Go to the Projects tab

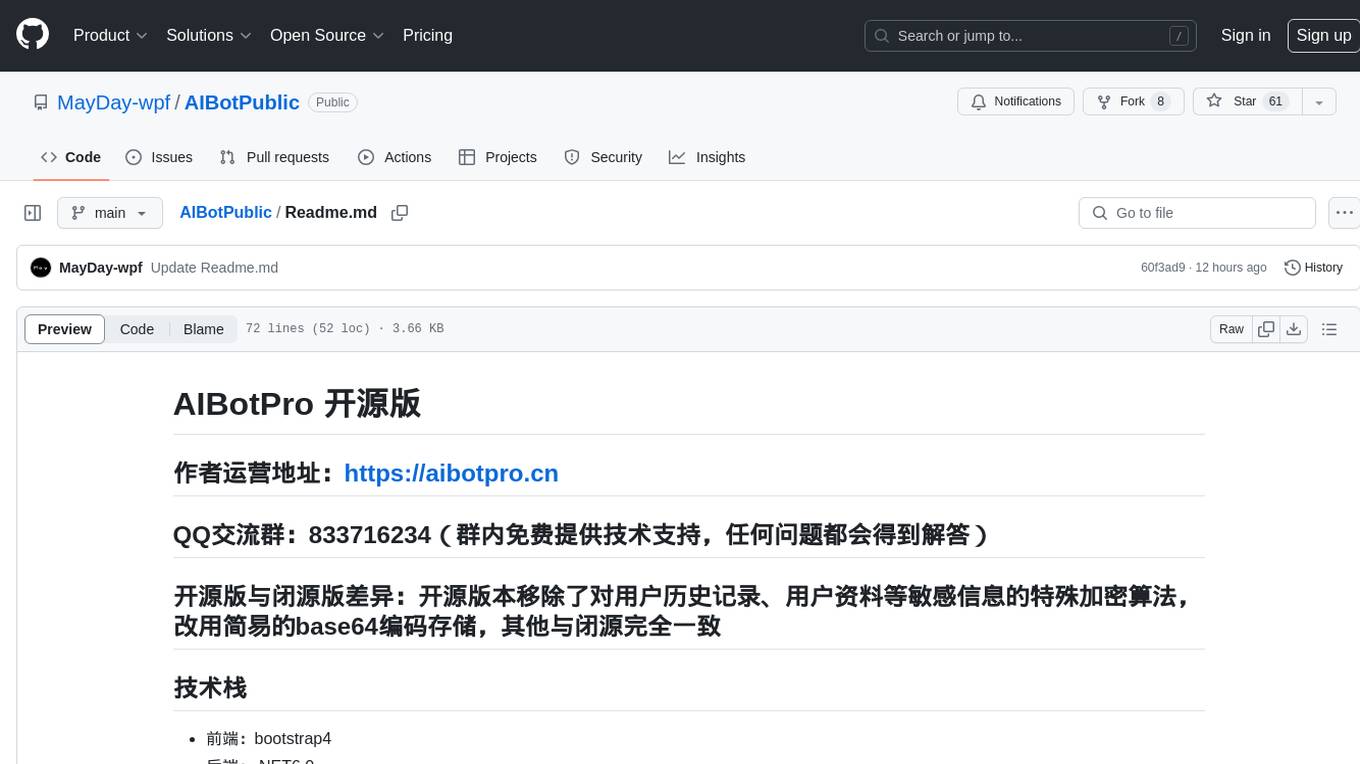coord(497,157)
